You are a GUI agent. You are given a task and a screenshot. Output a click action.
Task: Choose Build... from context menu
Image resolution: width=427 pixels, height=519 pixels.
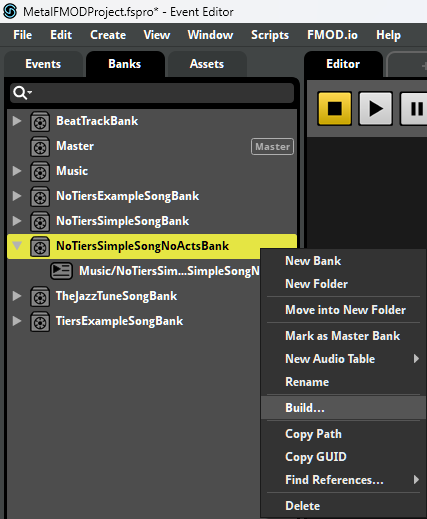click(x=343, y=408)
